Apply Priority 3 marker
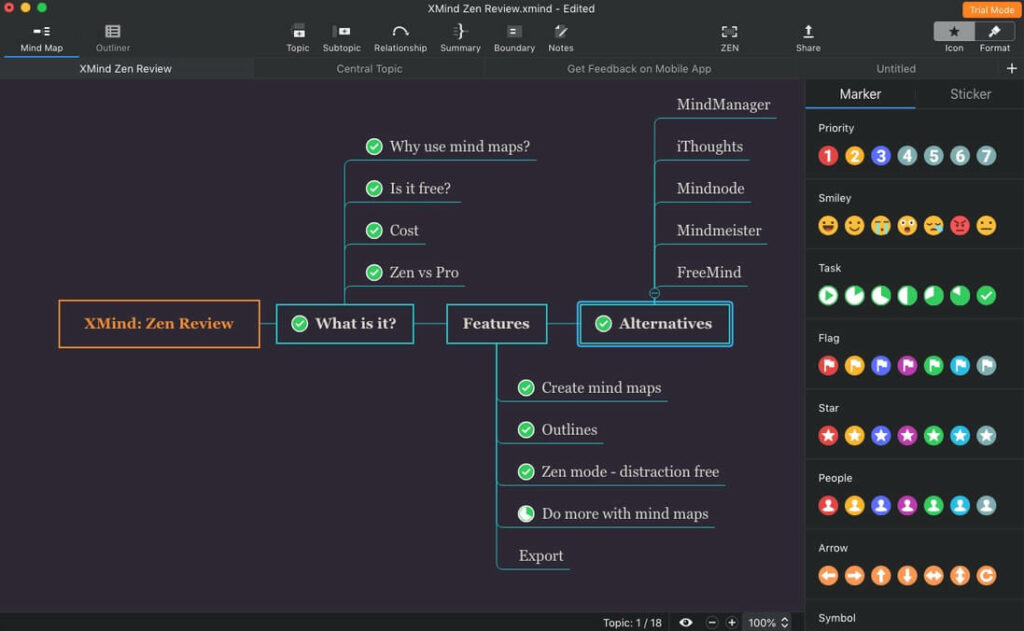 pos(880,155)
